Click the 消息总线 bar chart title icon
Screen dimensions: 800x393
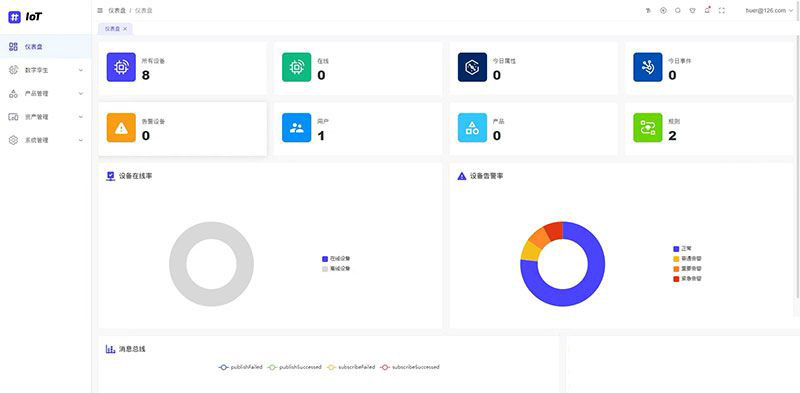click(x=110, y=349)
